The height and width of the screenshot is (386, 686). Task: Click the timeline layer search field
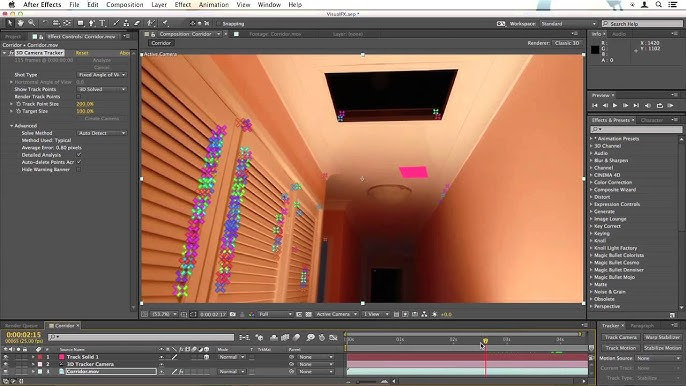(141, 337)
